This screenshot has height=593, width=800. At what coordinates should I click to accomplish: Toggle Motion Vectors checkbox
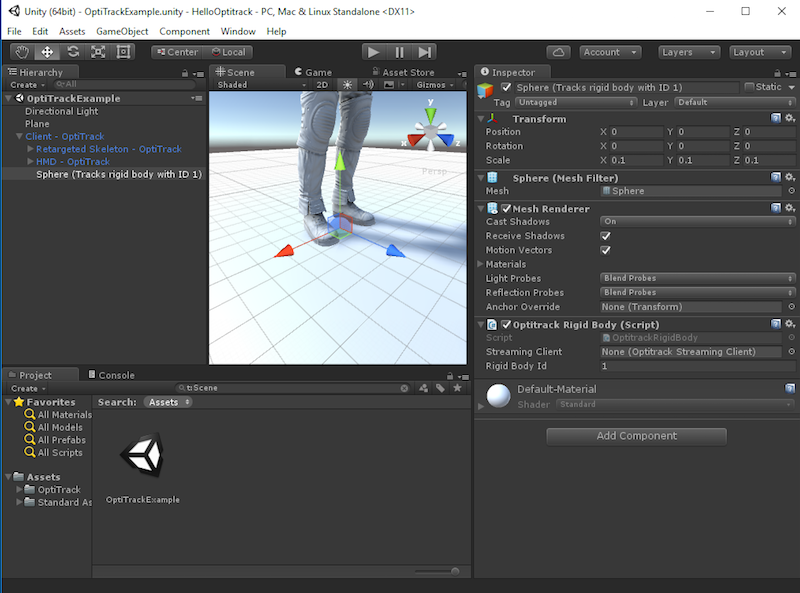[606, 250]
